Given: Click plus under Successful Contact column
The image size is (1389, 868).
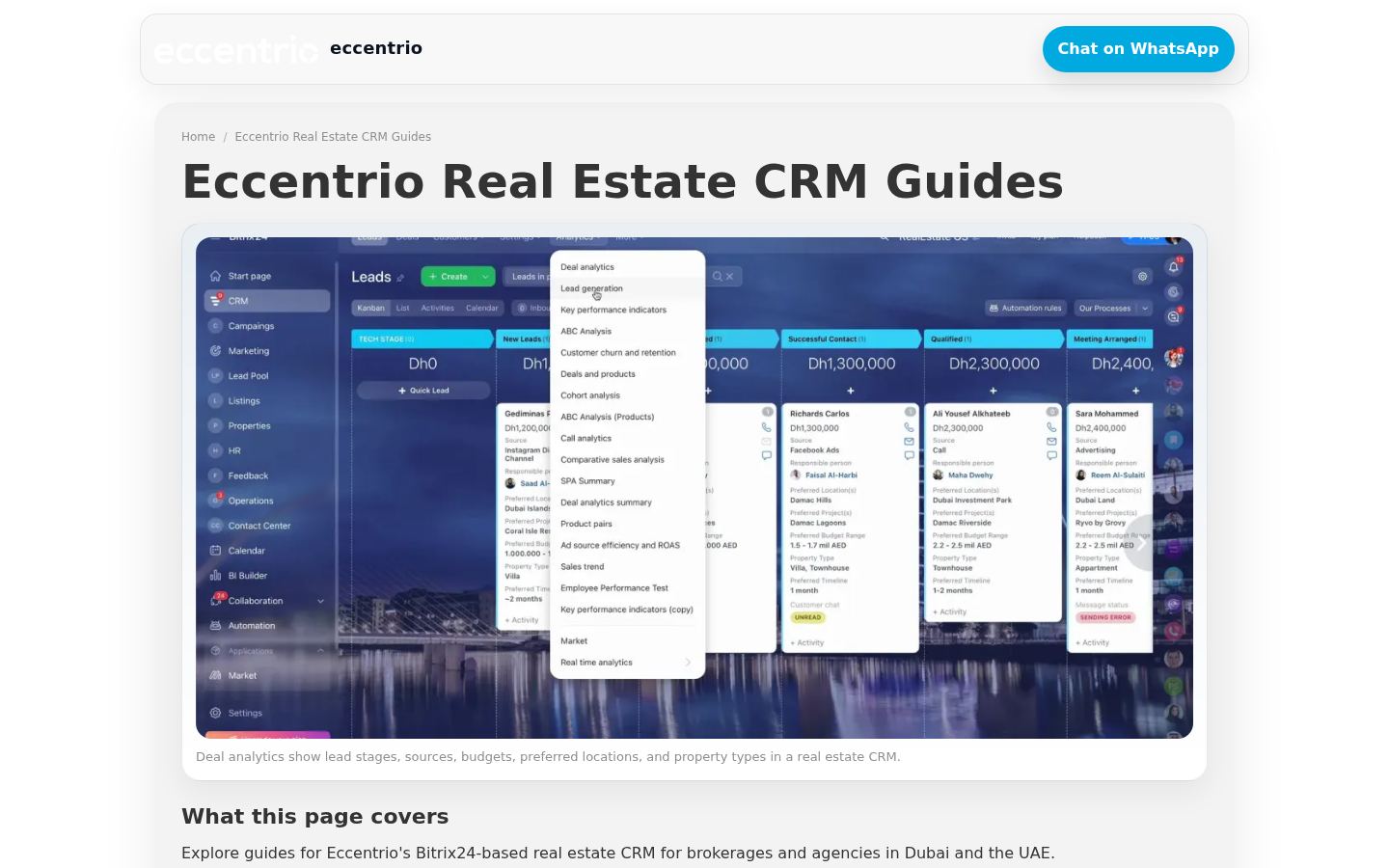Looking at the screenshot, I should click(851, 391).
